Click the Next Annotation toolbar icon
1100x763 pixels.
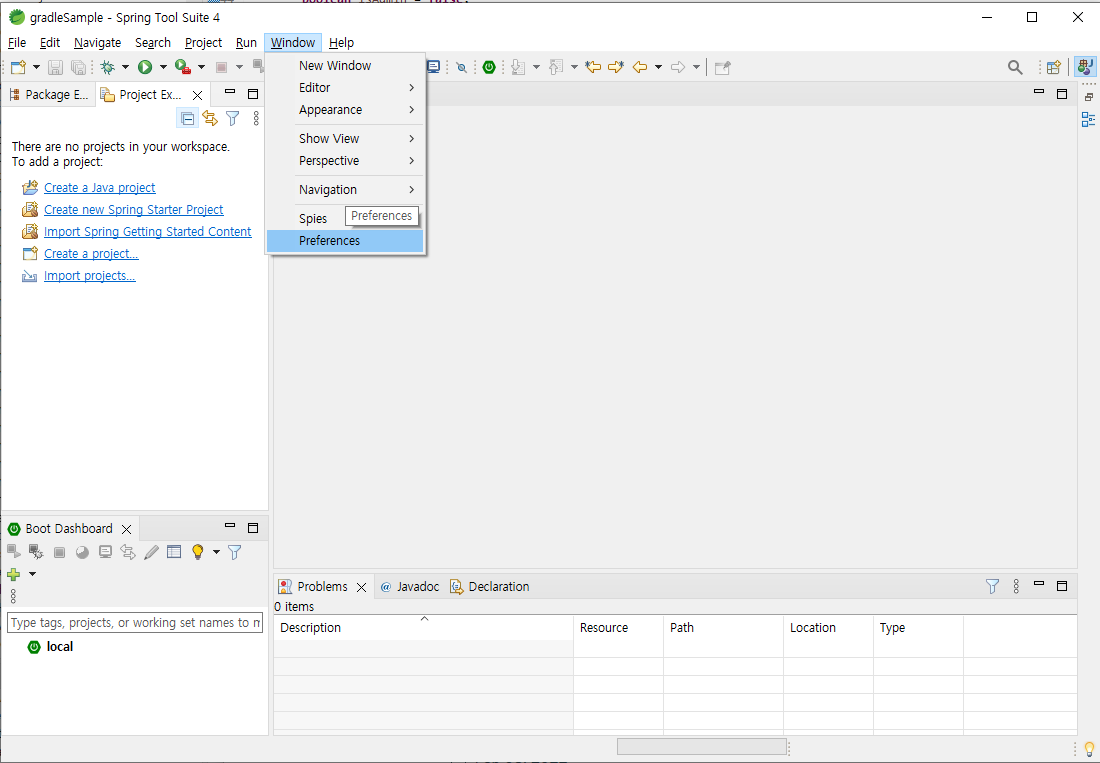[518, 67]
